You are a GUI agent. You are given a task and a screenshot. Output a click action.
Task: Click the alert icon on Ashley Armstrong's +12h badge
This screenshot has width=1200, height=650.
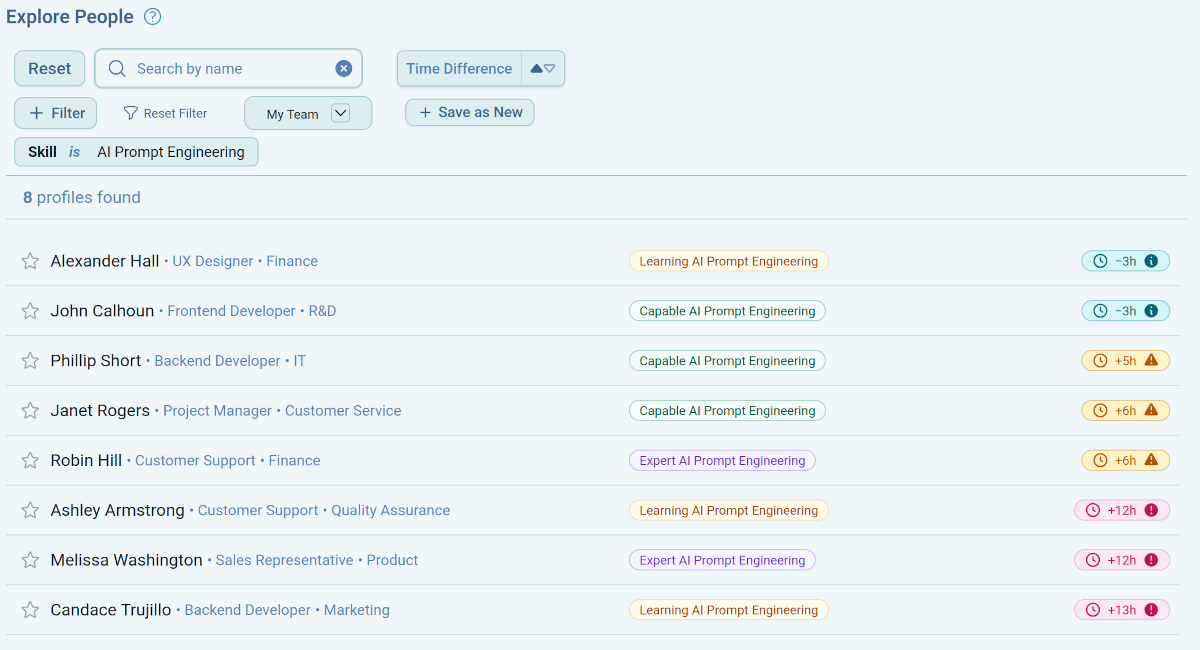(x=1151, y=510)
